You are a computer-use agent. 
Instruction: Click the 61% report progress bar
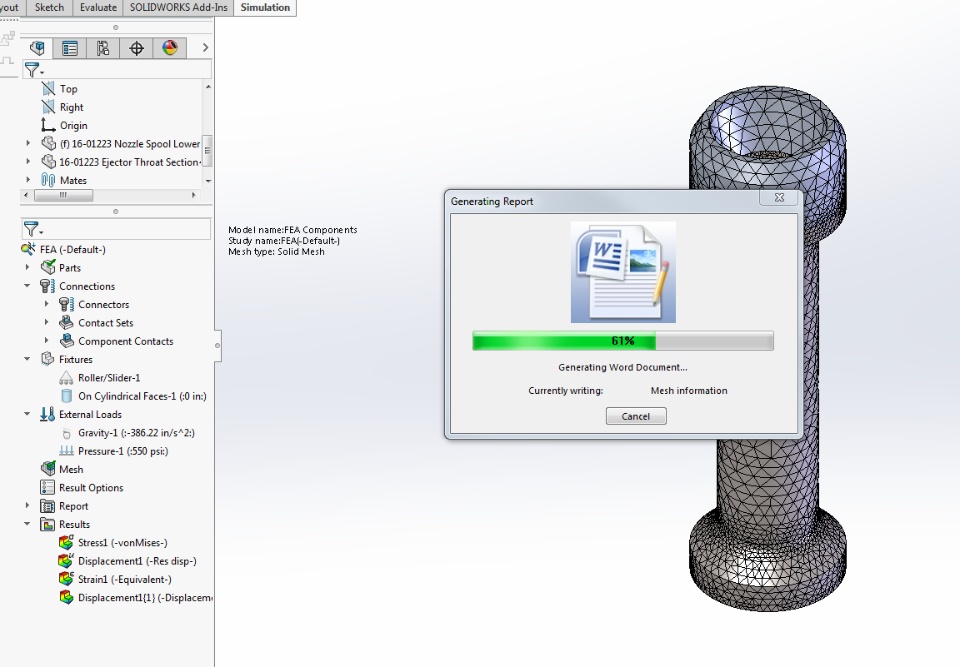point(623,341)
